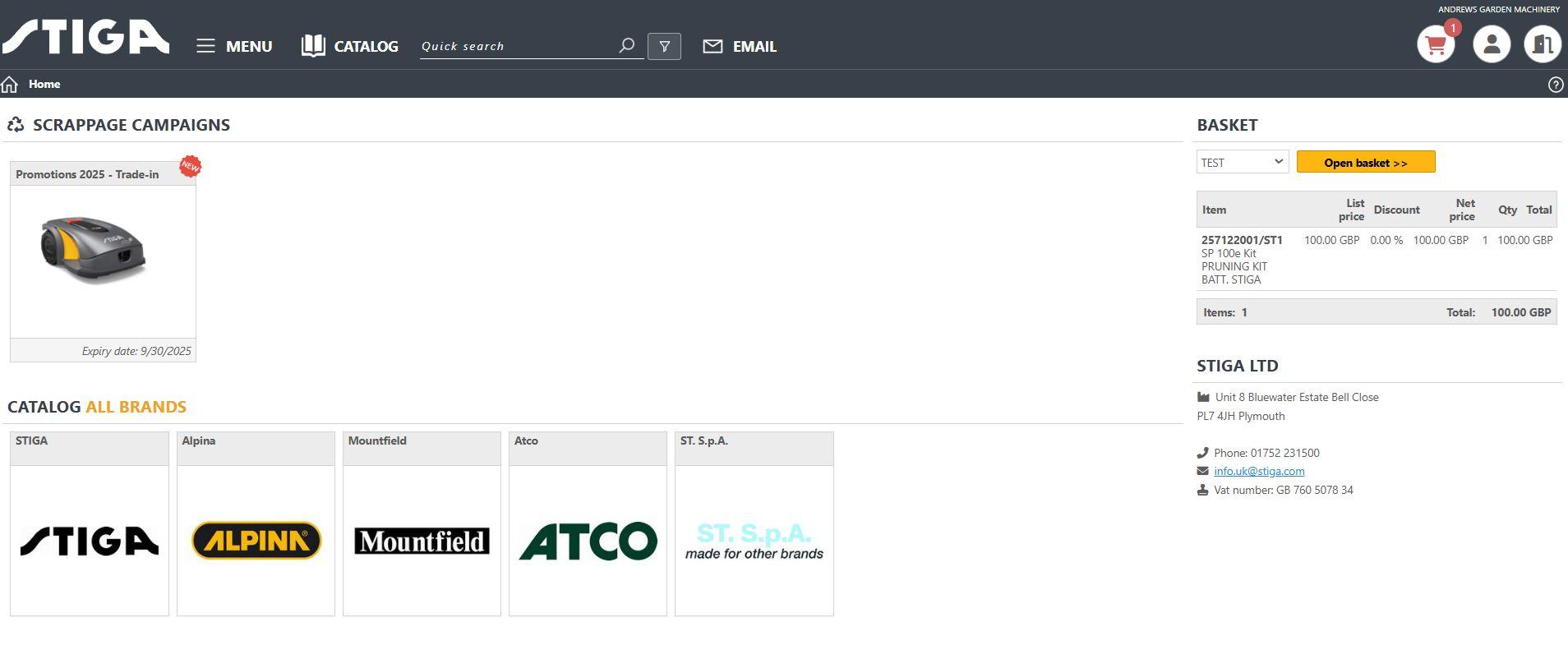Click the basket 'Total: 100.00 GBP' summary
The width and height of the screenshot is (1568, 655).
pyautogui.click(x=1499, y=312)
